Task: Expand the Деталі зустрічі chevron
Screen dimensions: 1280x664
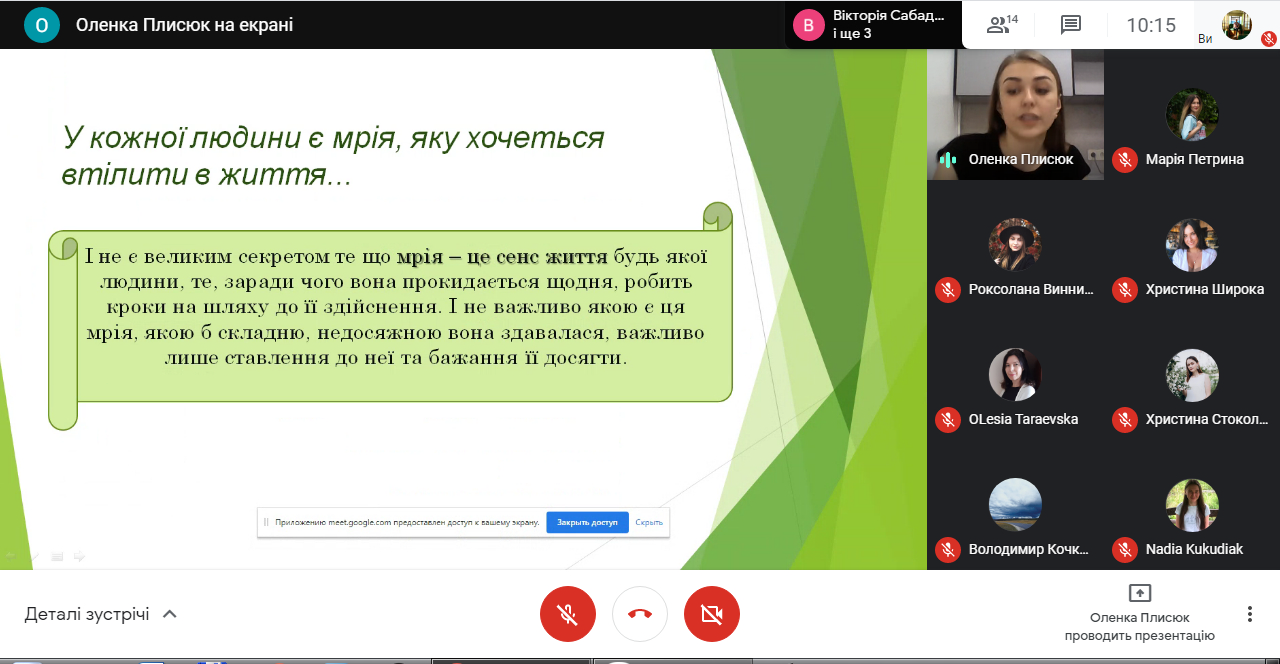Action: 170,614
